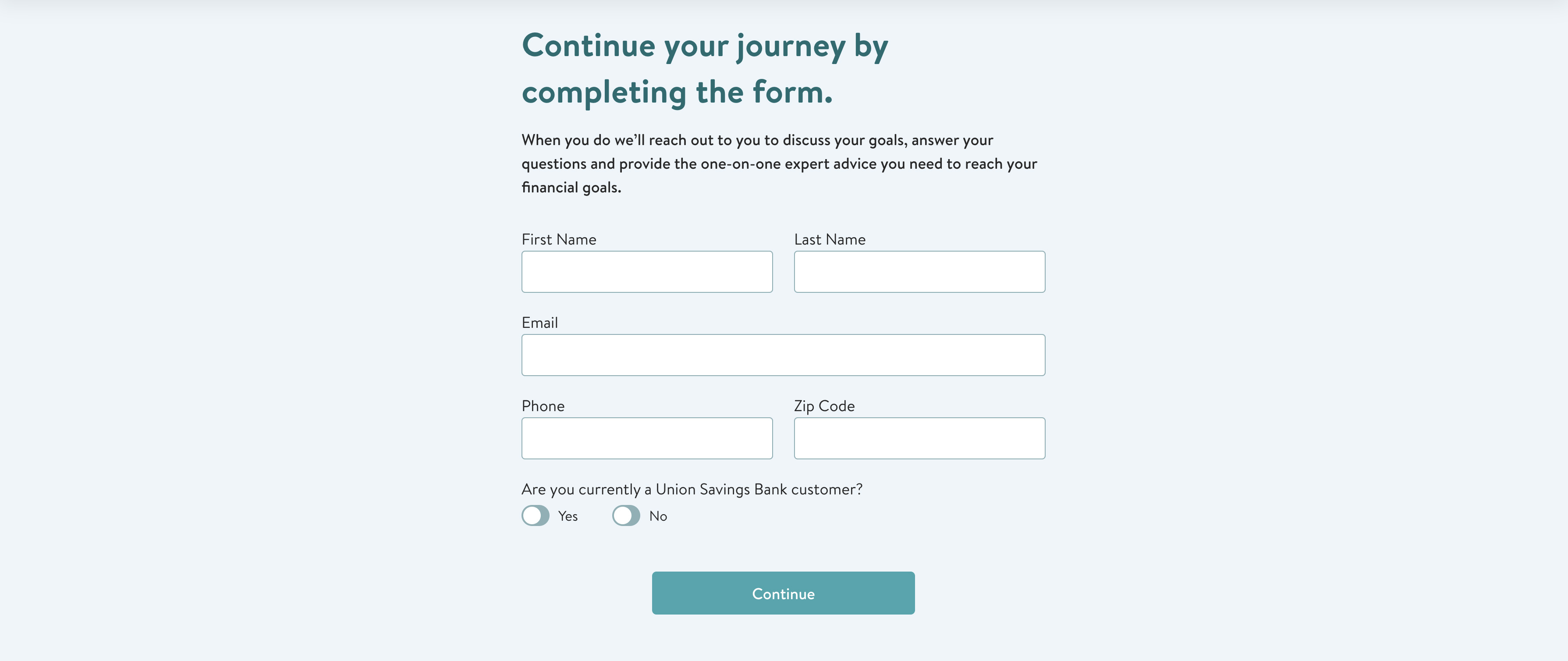Click the 'financial goals.' paragraph line
The height and width of the screenshot is (661, 1568).
pos(571,188)
